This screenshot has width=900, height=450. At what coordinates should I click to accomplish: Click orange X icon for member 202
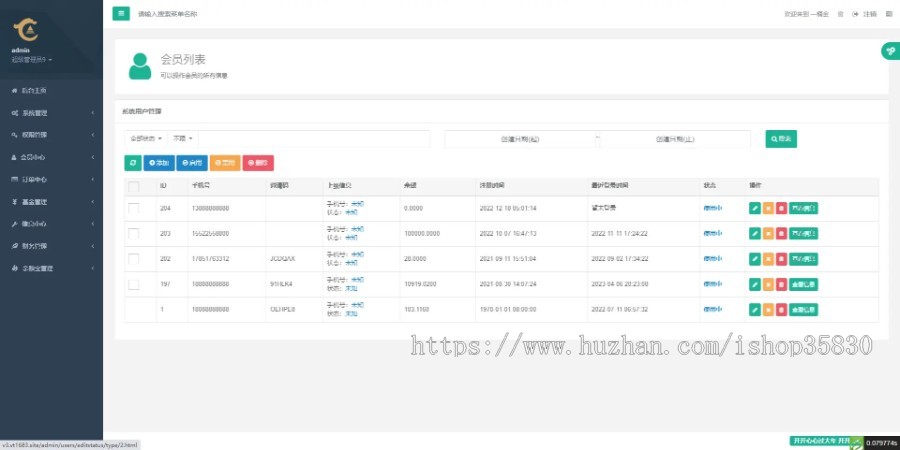768,259
